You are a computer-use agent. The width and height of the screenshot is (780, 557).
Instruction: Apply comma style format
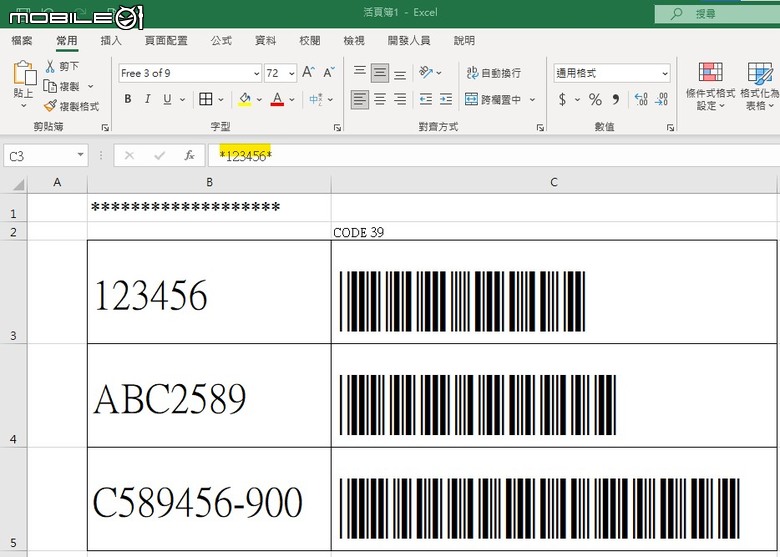click(616, 99)
